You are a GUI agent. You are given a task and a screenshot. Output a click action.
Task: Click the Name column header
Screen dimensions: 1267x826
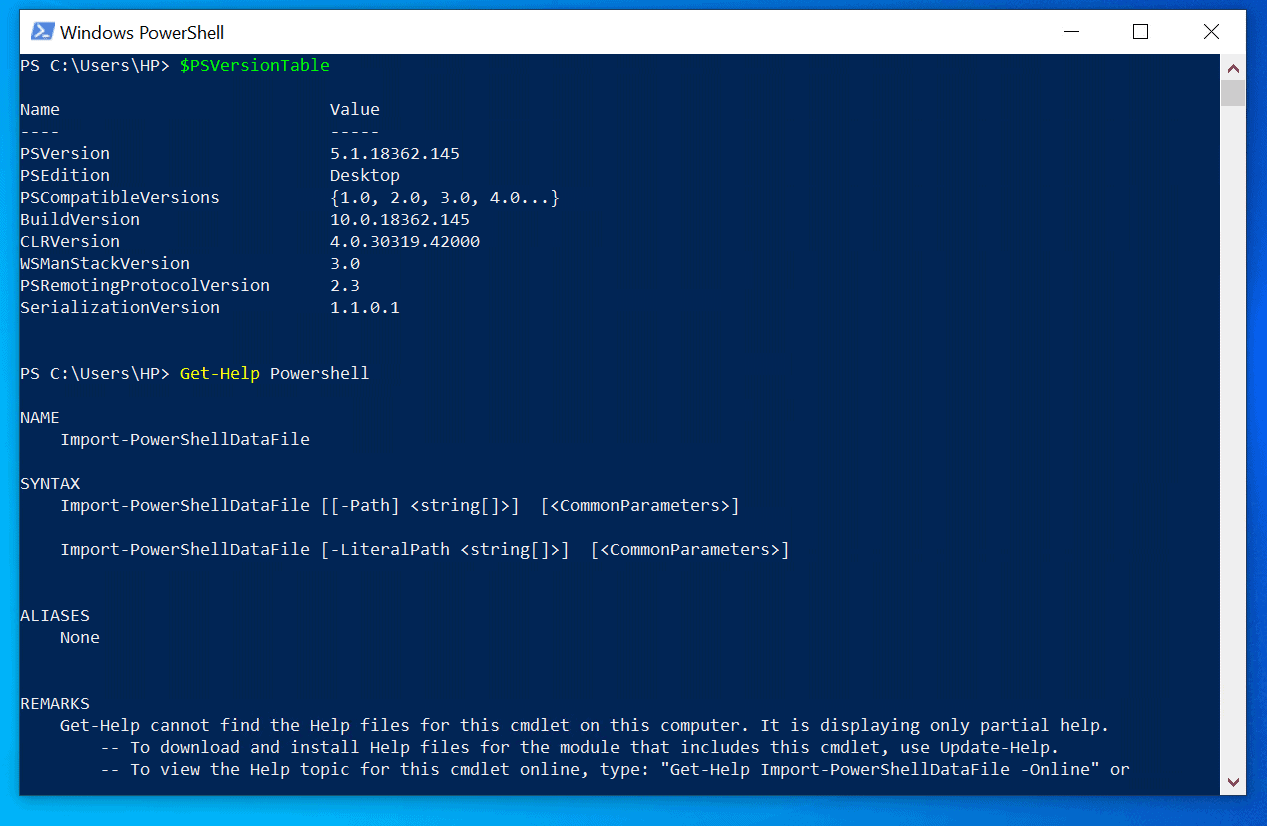[x=40, y=110]
